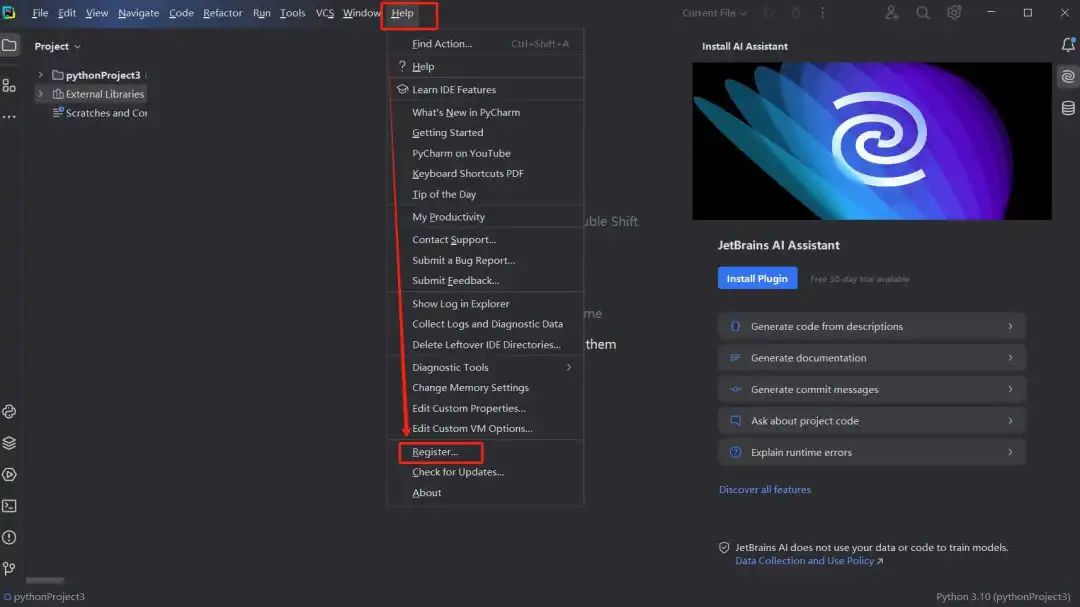Show more tool windows ellipsis icon
This screenshot has width=1080, height=607.
click(x=9, y=116)
